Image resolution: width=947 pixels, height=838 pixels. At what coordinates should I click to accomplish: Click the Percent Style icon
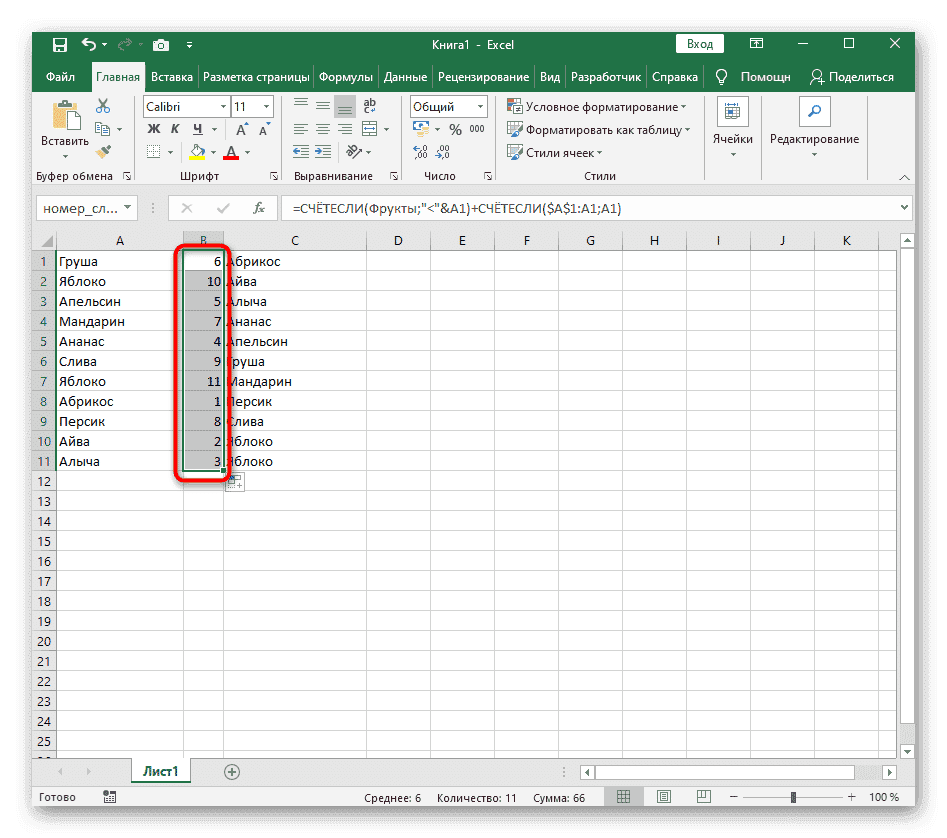pos(455,129)
